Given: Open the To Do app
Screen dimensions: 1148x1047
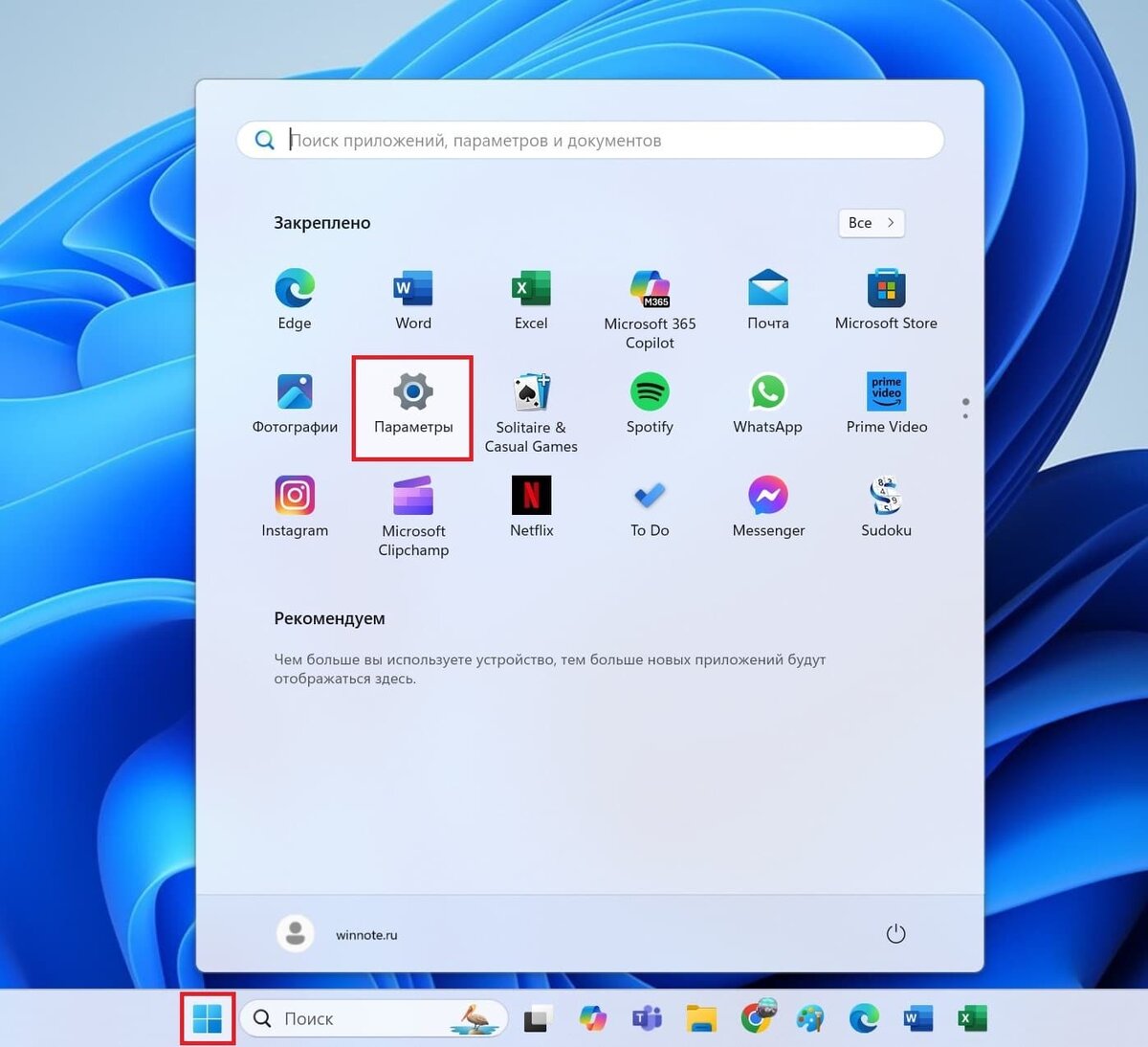Looking at the screenshot, I should coord(650,506).
